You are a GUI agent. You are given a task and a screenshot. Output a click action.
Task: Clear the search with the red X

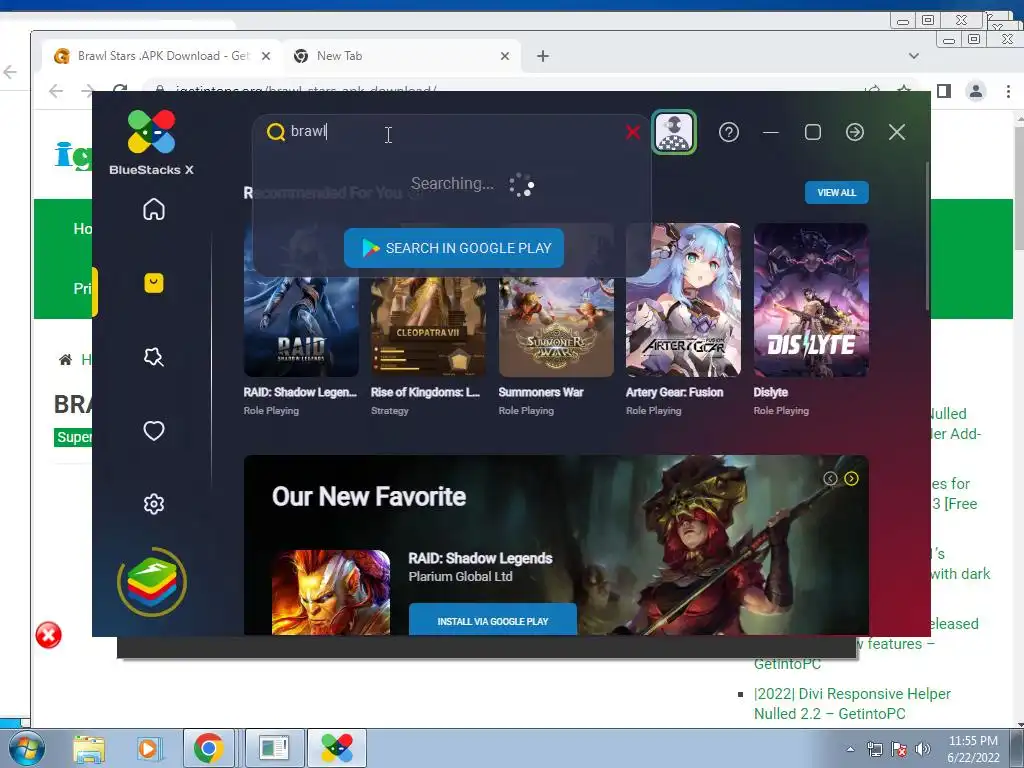632,132
